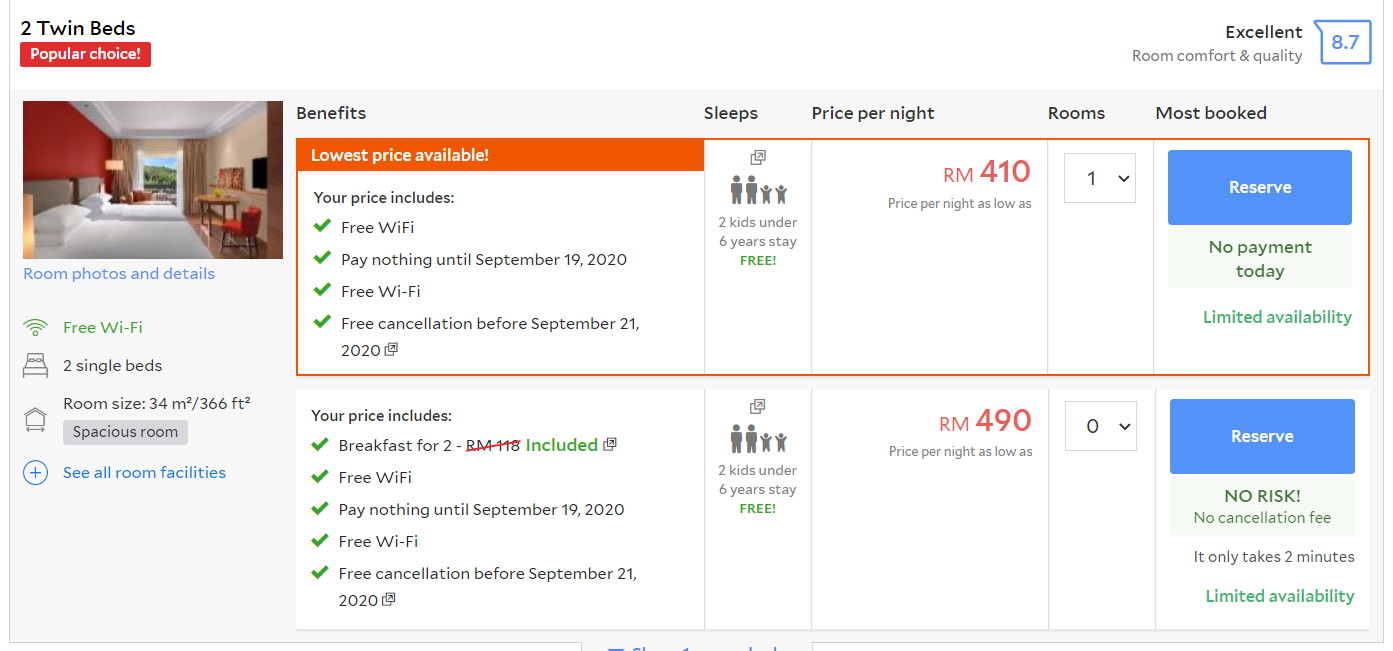
Task: Click the single beds icon
Action: pyautogui.click(x=36, y=366)
